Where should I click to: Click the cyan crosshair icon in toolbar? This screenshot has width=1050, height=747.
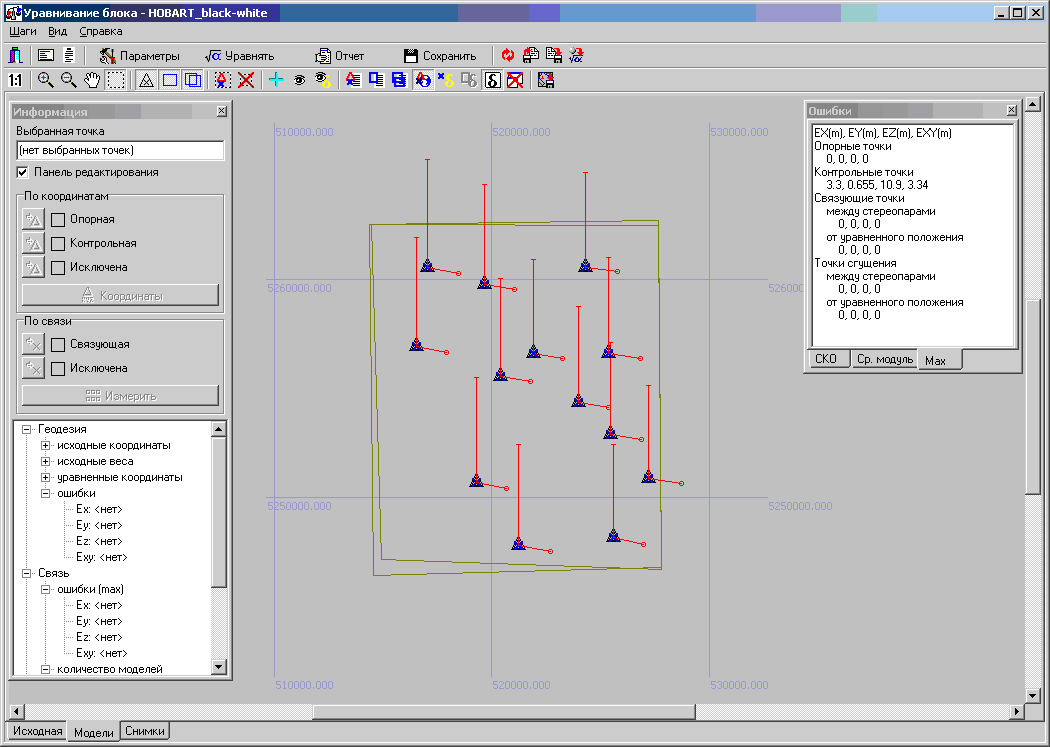[x=276, y=80]
